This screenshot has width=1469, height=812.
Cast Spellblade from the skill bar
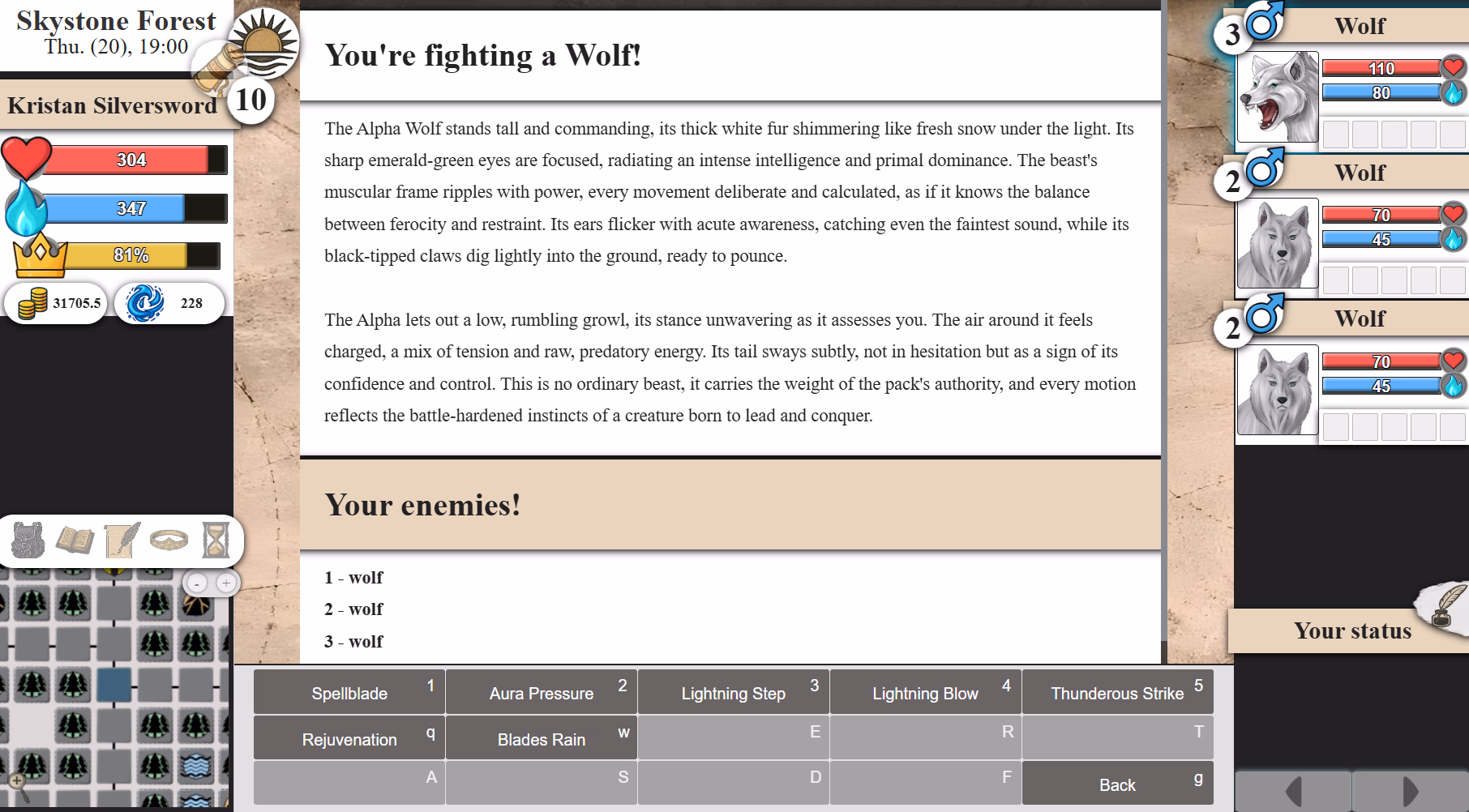pyautogui.click(x=349, y=693)
